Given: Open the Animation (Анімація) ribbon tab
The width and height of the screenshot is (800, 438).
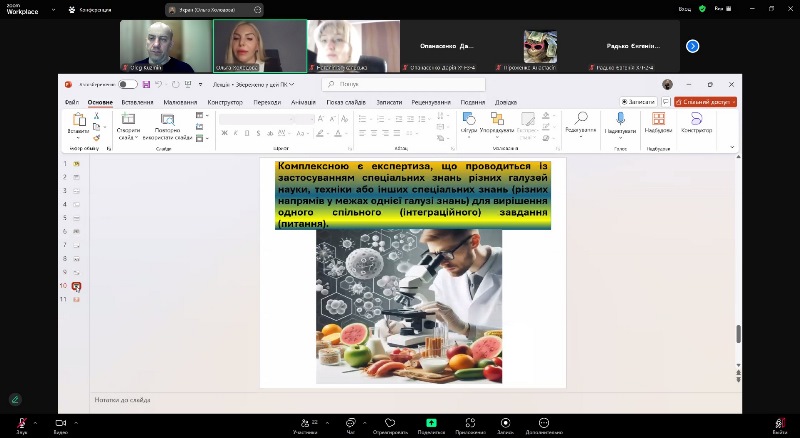Looking at the screenshot, I should 302,102.
